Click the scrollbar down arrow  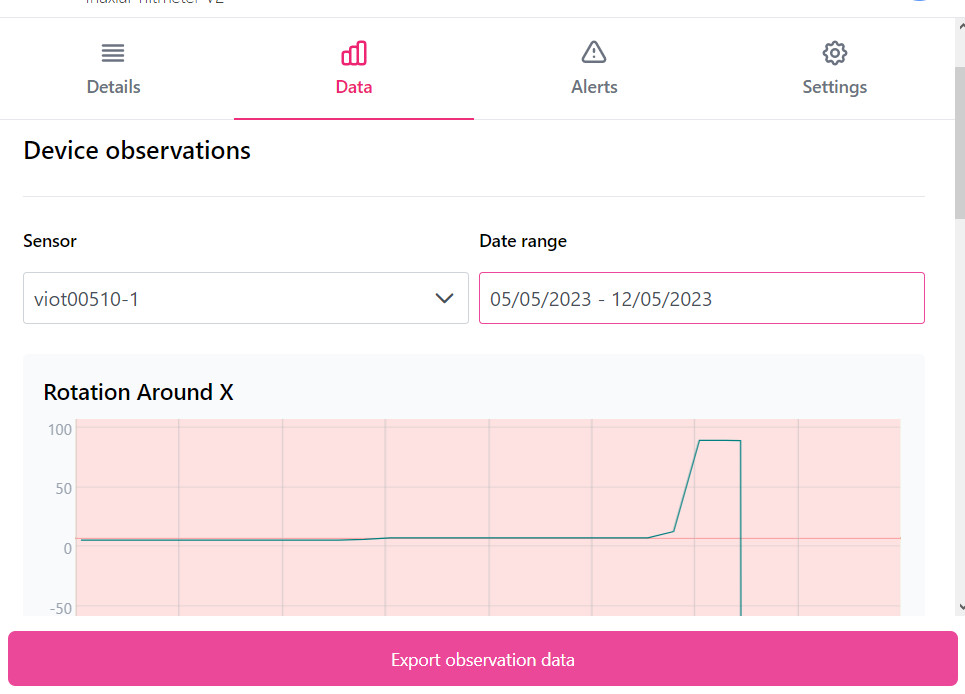[960, 606]
